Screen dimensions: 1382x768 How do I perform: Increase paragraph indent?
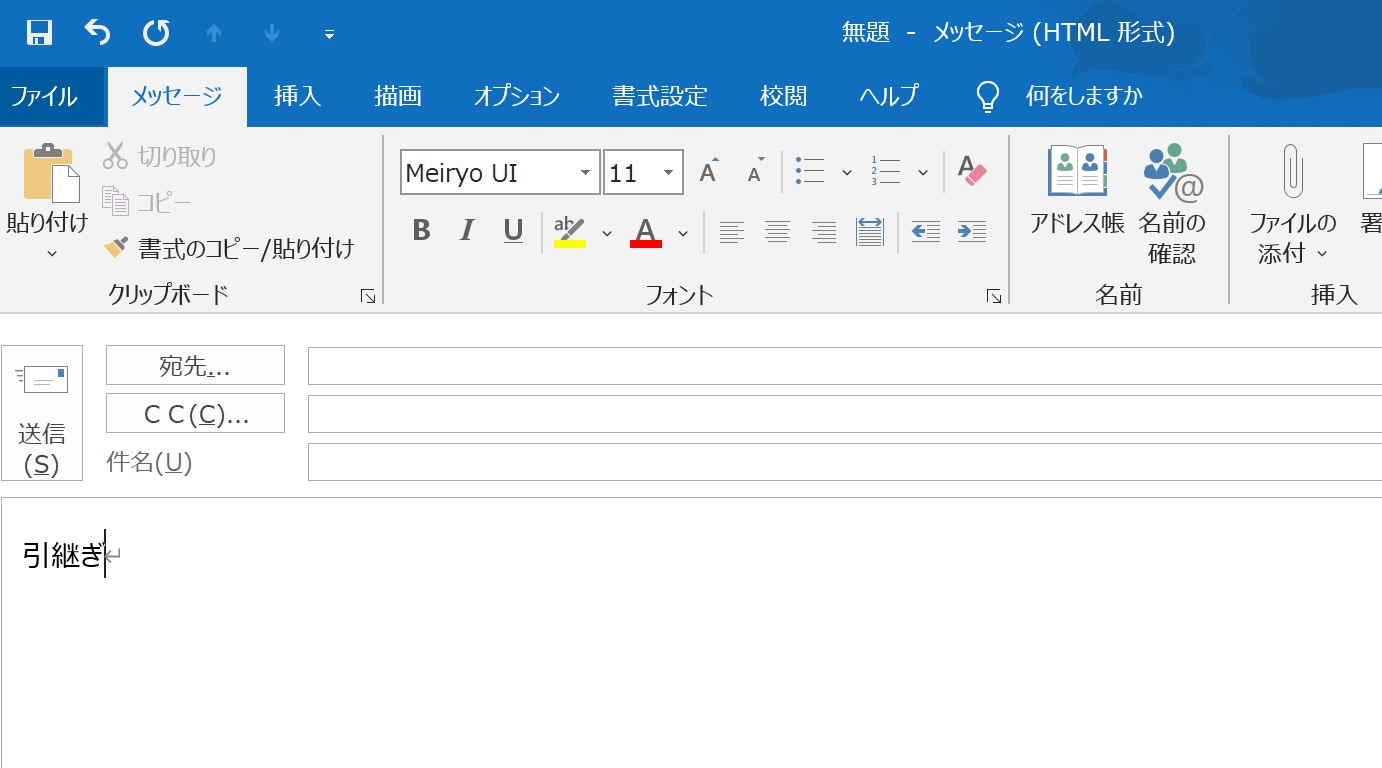(x=972, y=232)
